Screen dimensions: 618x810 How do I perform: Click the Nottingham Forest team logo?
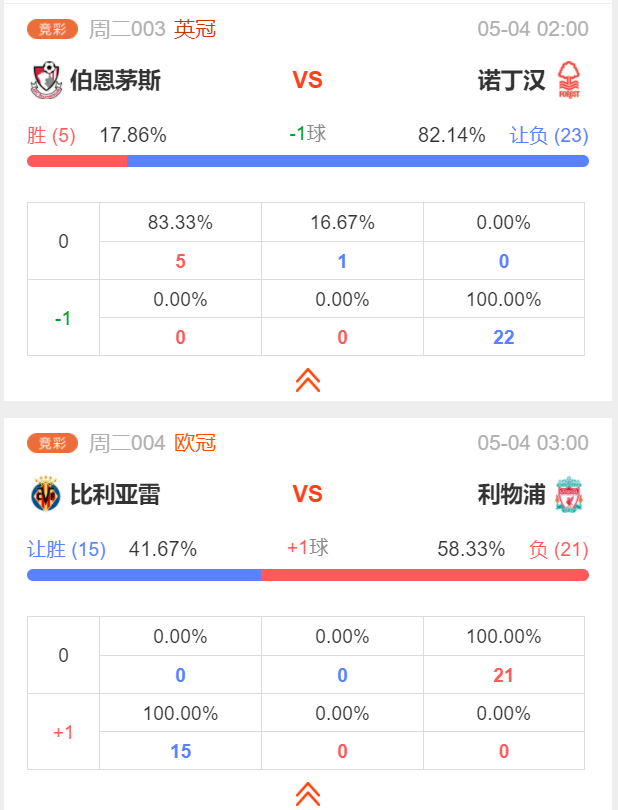click(x=569, y=80)
